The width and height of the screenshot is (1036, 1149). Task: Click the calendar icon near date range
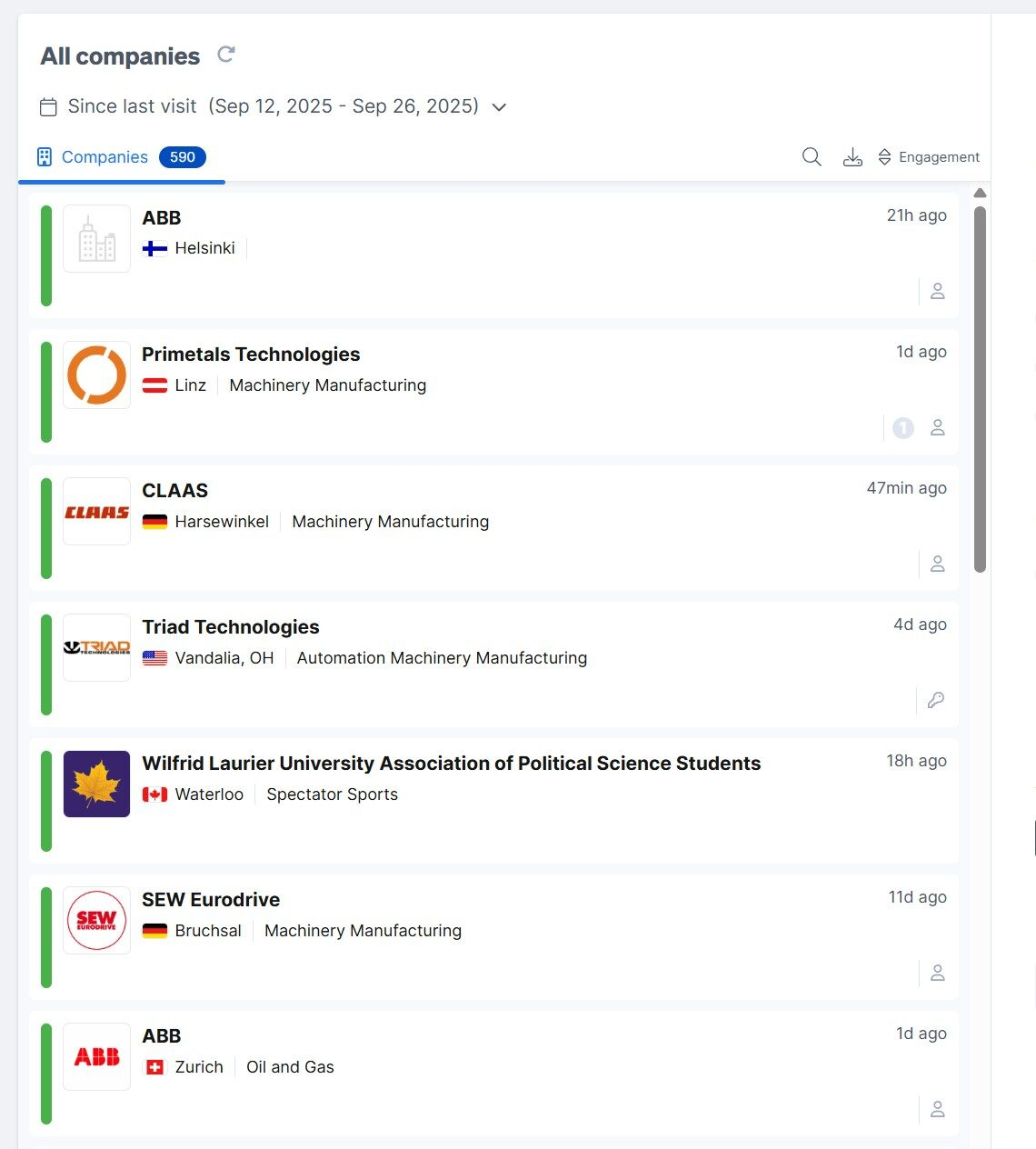pos(49,107)
